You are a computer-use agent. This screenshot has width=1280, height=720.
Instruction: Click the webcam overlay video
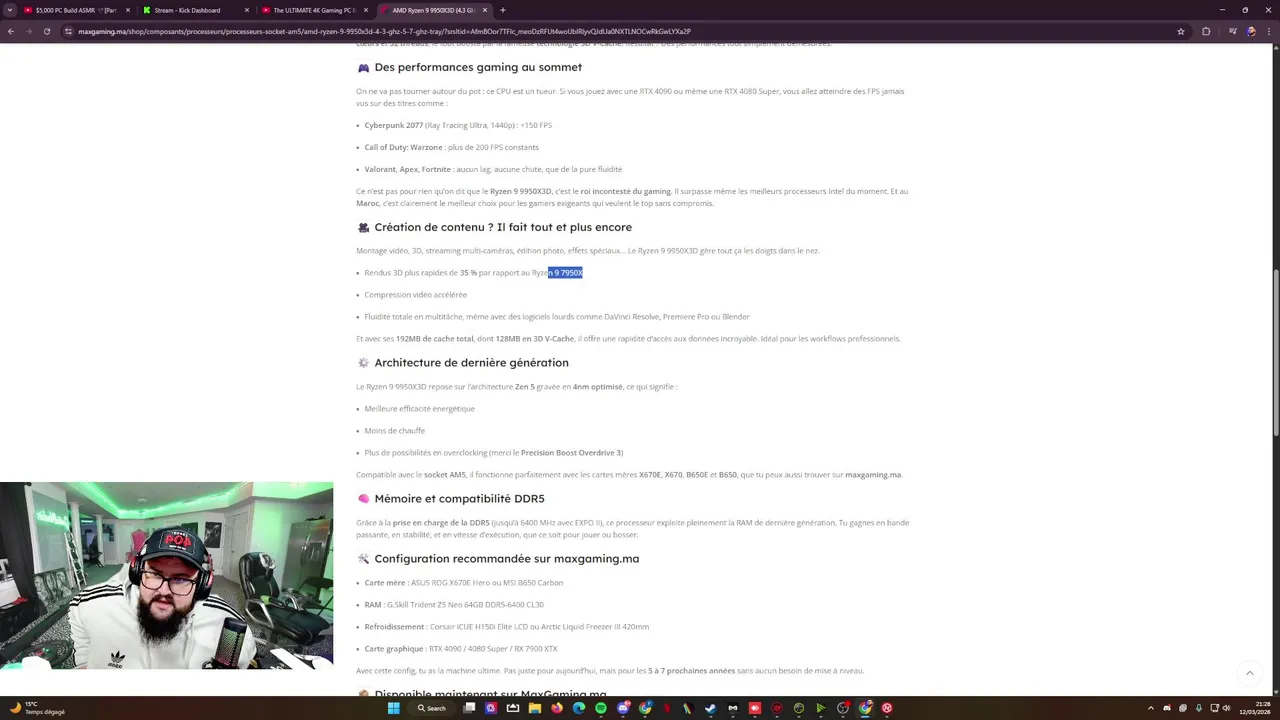pyautogui.click(x=166, y=575)
